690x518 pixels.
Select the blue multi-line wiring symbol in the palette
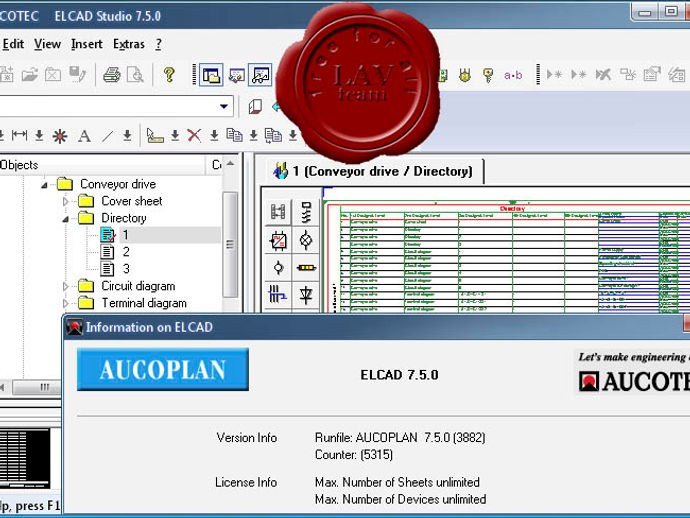[x=278, y=294]
